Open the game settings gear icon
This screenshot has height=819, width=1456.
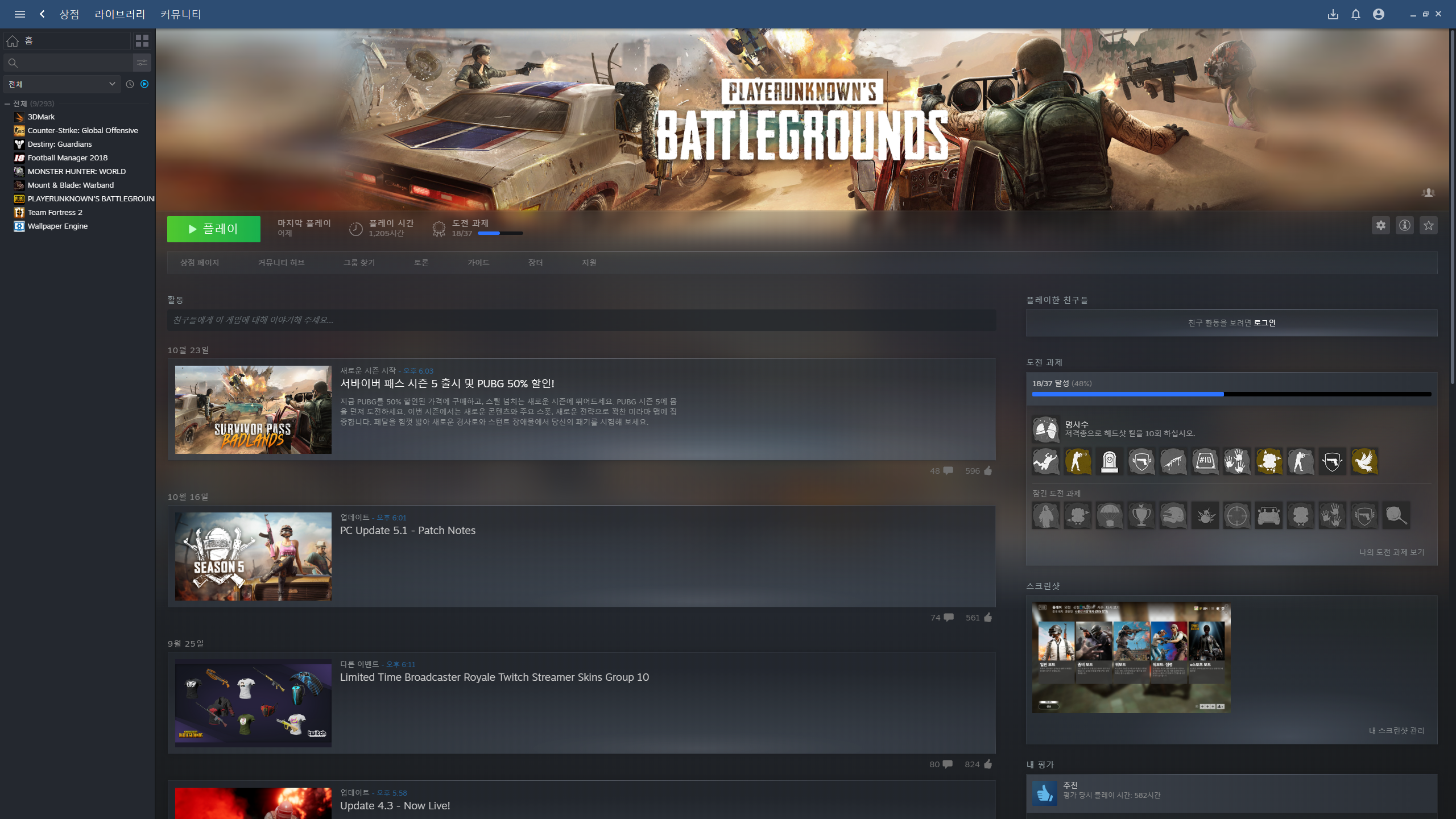point(1380,225)
